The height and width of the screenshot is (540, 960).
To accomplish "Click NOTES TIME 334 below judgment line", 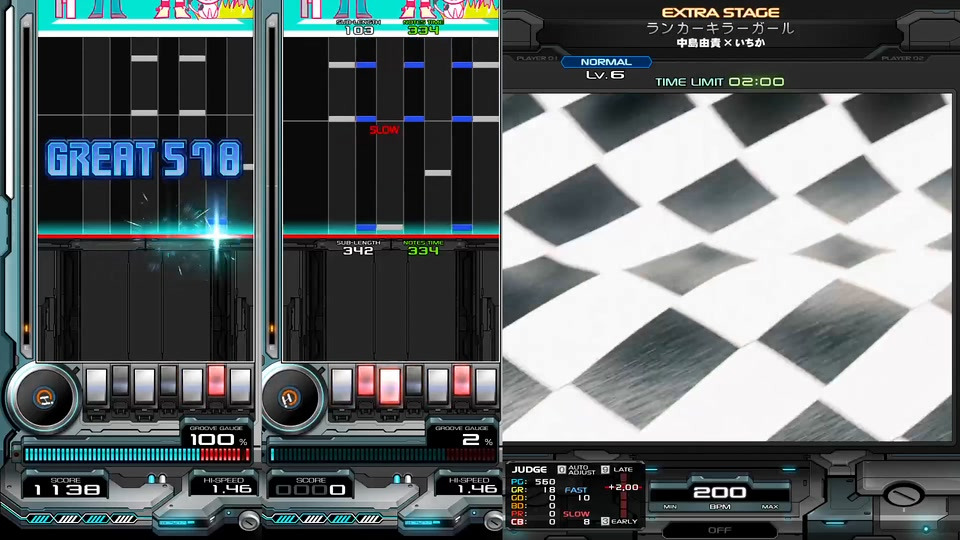I will [x=424, y=247].
